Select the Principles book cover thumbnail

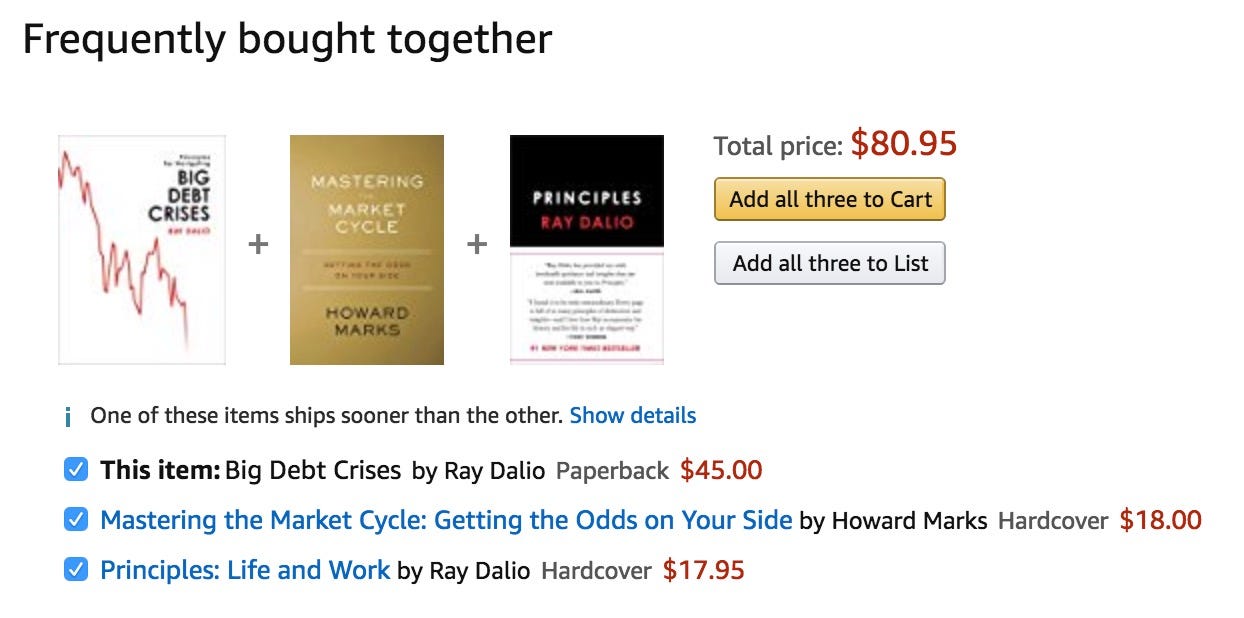click(x=586, y=250)
